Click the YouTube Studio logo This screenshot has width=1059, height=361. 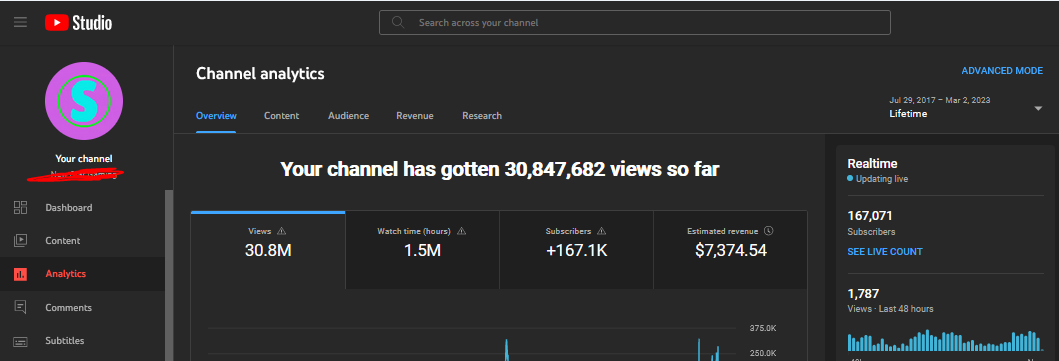78,23
